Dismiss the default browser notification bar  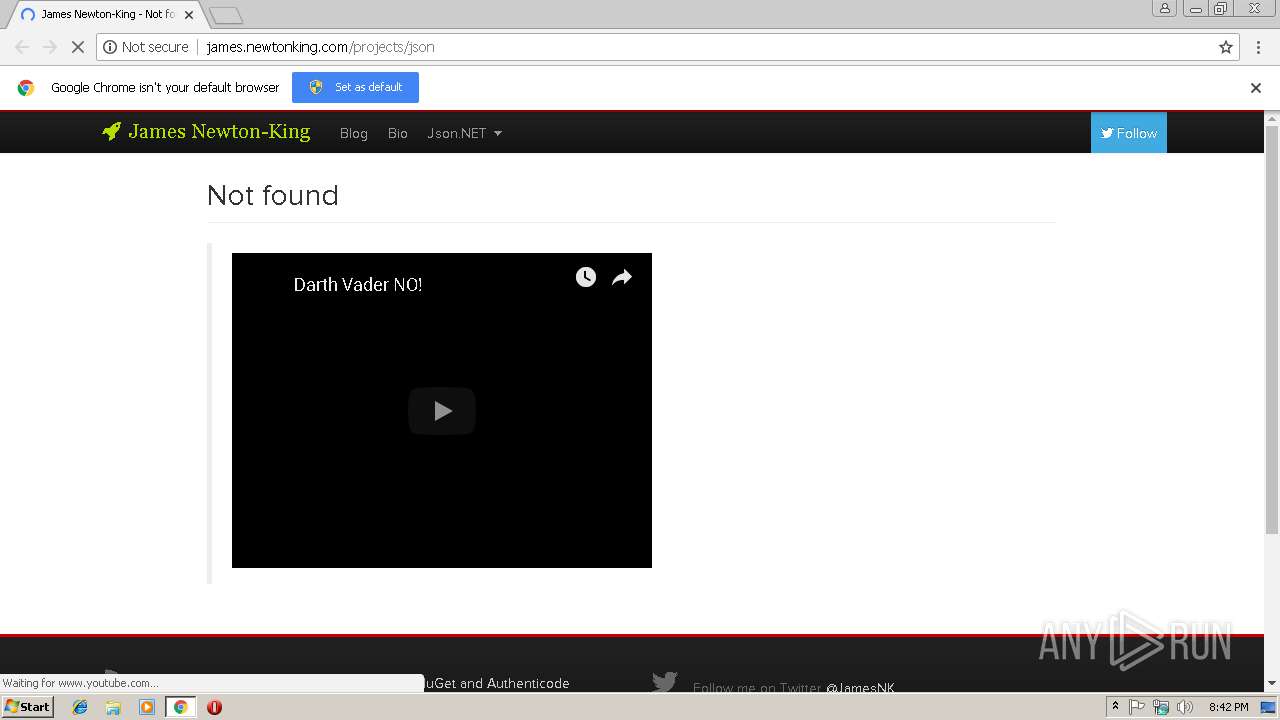click(x=1256, y=88)
